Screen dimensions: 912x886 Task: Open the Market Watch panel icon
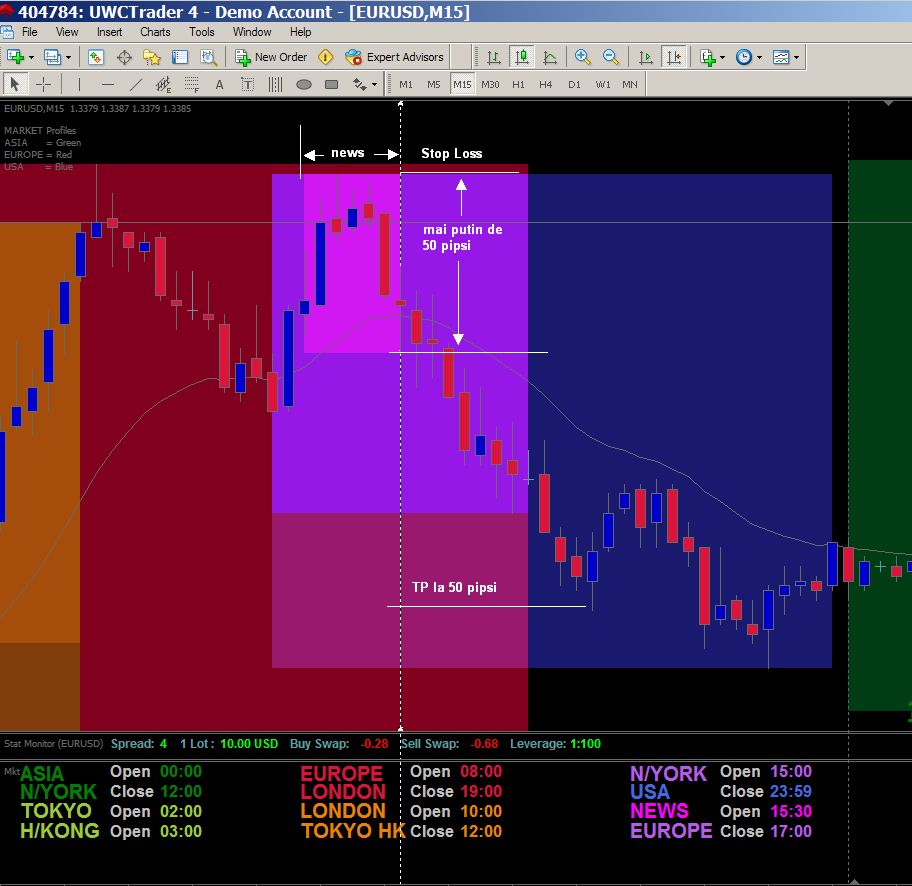(x=96, y=57)
